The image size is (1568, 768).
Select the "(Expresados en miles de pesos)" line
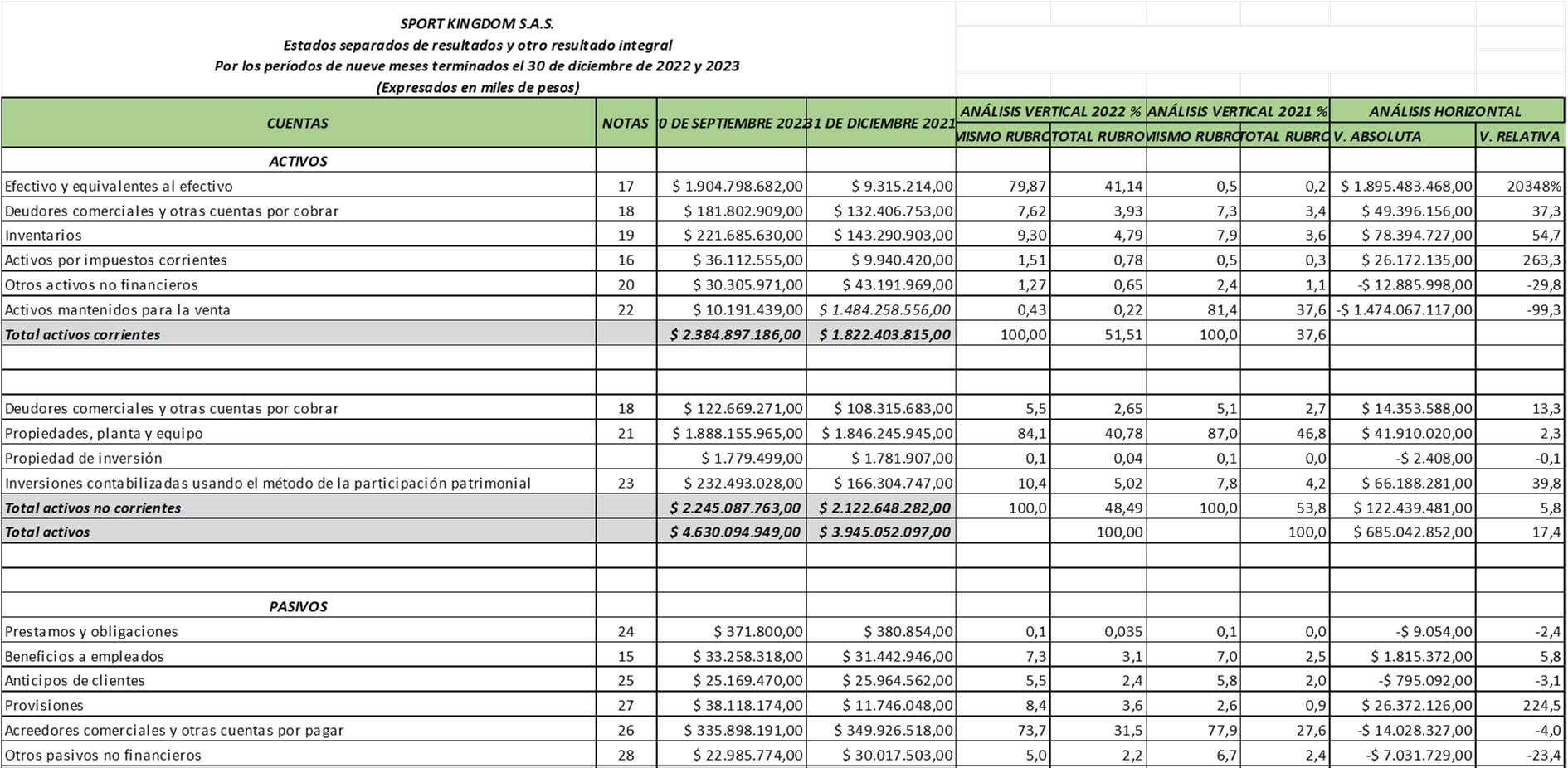[477, 87]
